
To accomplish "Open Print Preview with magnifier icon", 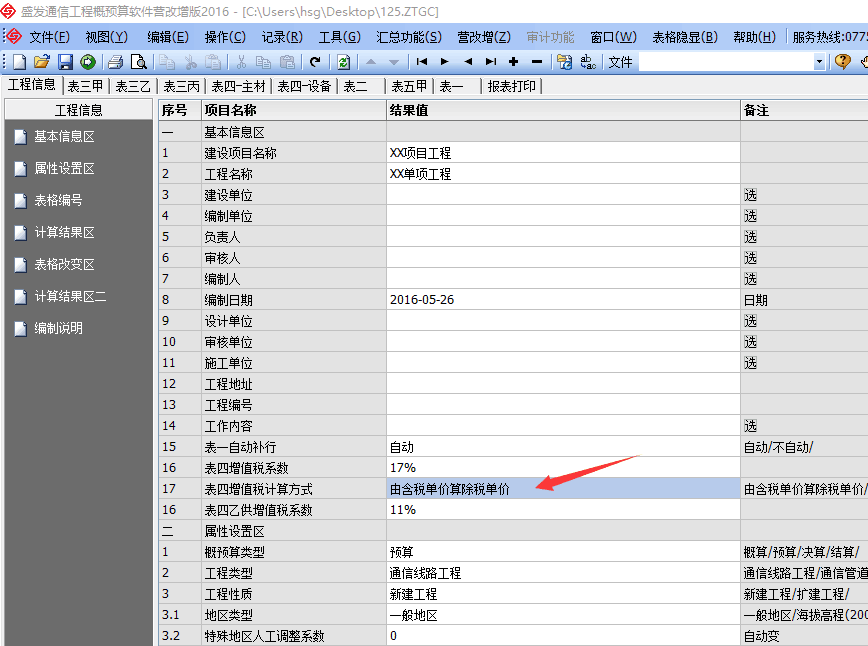I will click(x=138, y=62).
